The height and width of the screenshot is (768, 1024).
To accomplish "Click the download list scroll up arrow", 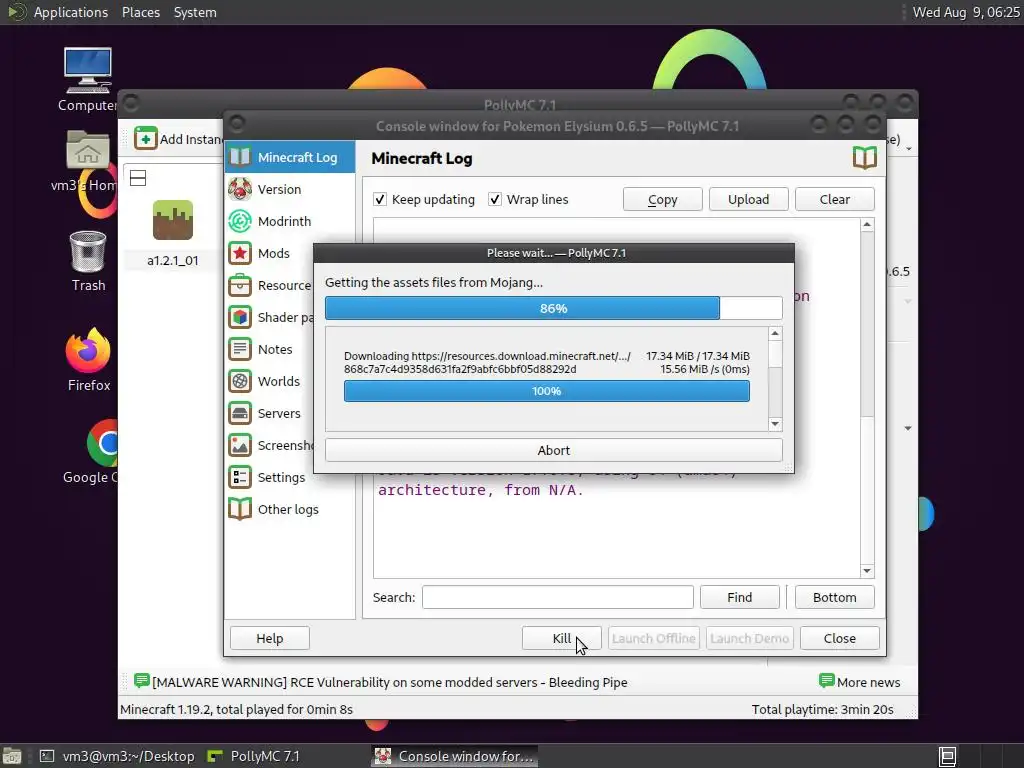I will tap(775, 334).
